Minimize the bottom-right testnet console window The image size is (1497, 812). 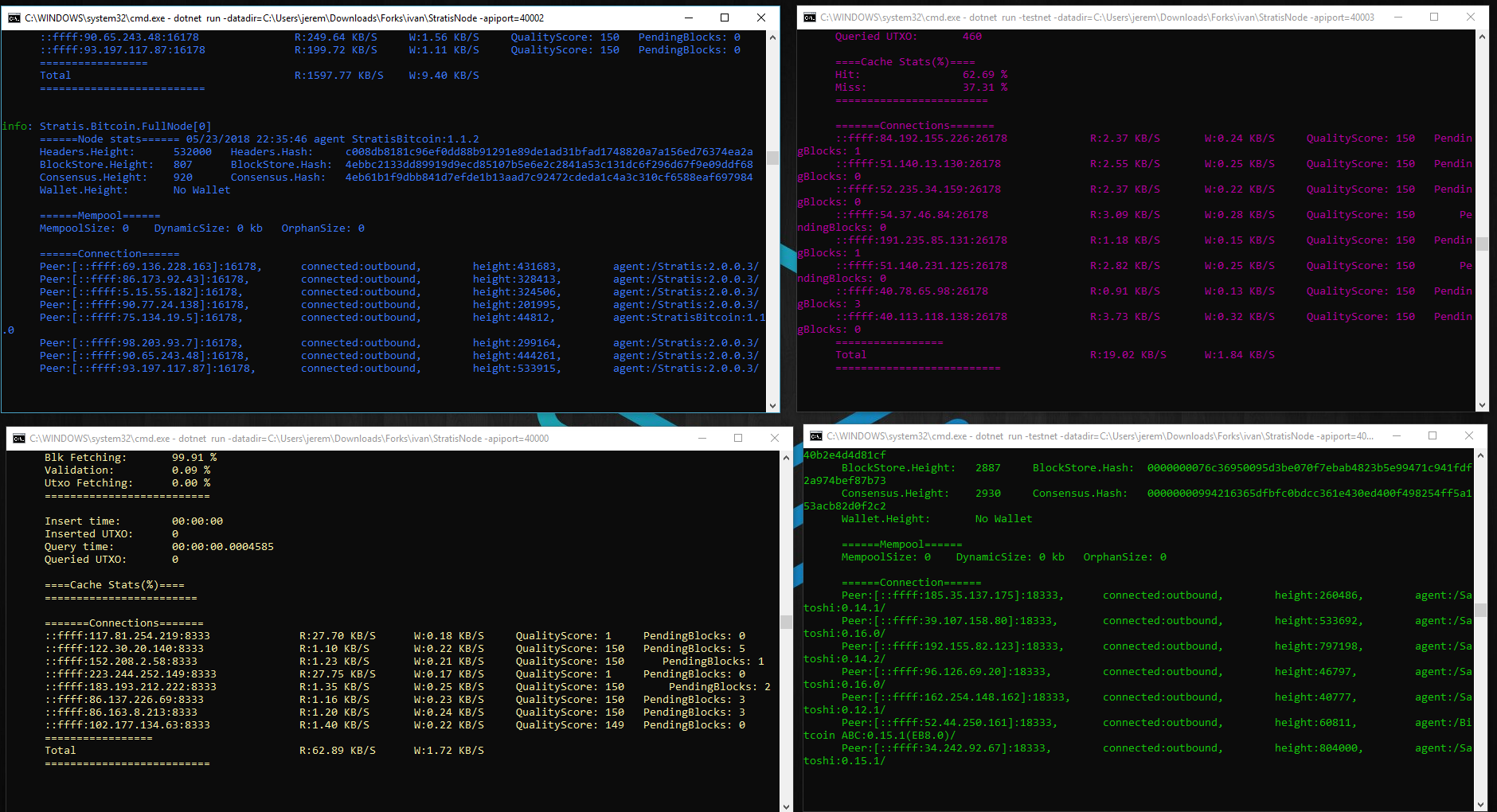pyautogui.click(x=1397, y=435)
